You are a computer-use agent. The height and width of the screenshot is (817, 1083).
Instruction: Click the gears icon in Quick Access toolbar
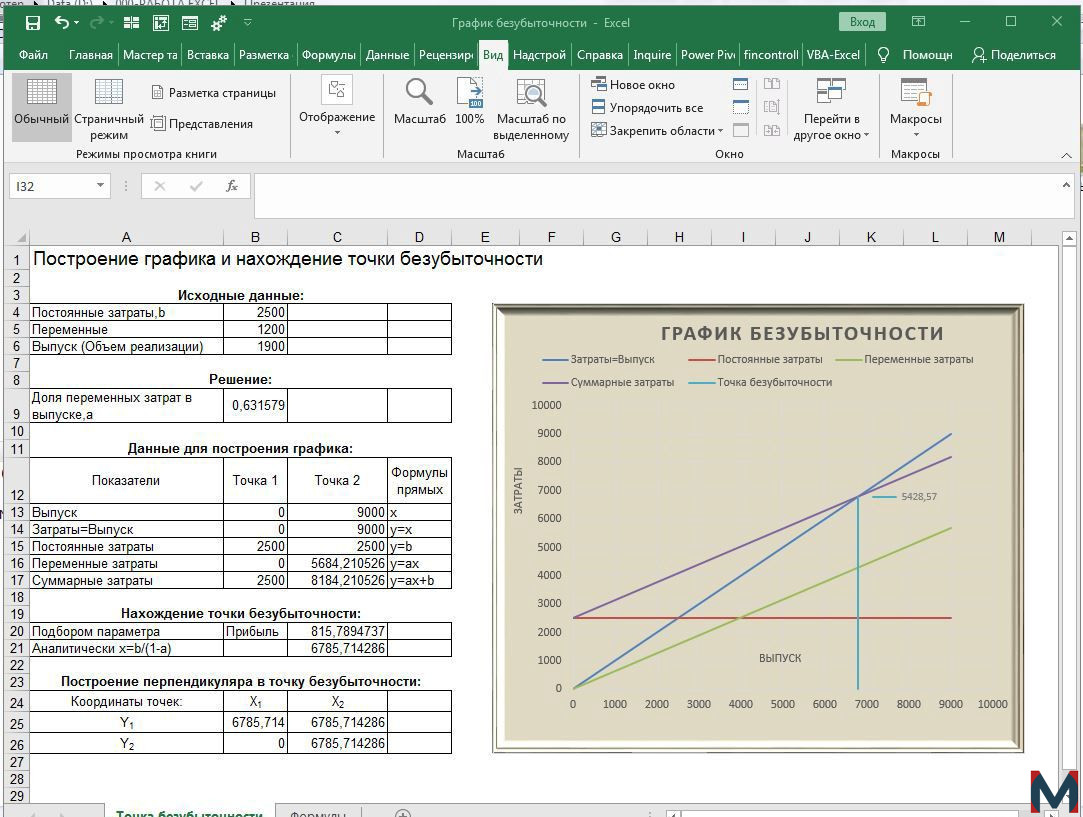[219, 23]
